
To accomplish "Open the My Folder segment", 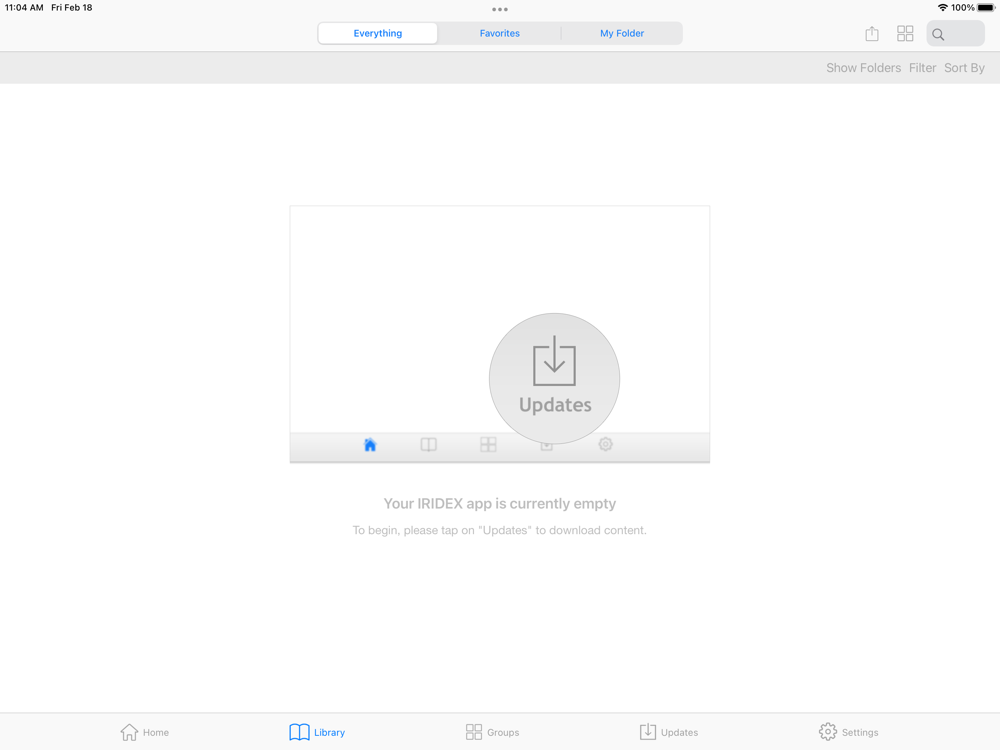I will pos(622,33).
